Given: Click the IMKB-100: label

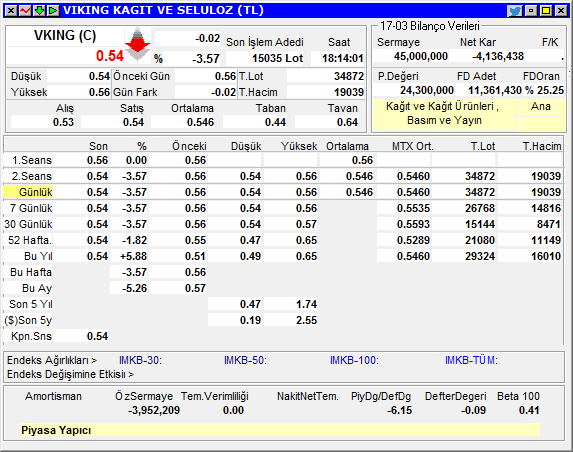Looking at the screenshot, I should pos(354,360).
